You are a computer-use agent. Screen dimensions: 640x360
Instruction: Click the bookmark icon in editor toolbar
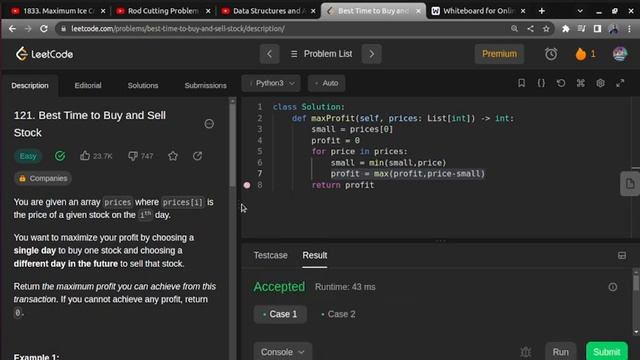coord(521,83)
